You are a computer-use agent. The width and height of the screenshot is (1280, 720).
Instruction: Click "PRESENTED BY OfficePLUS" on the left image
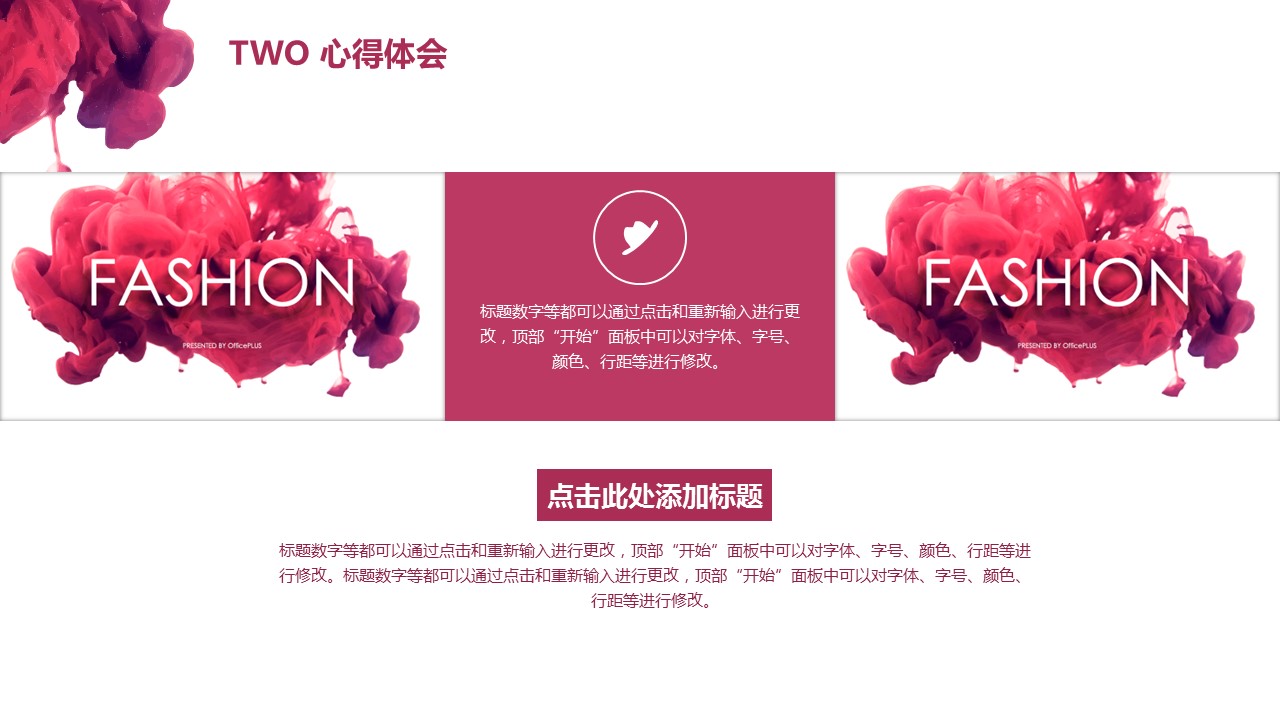(222, 345)
